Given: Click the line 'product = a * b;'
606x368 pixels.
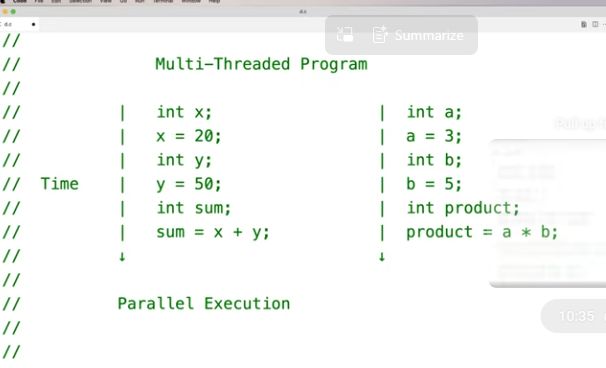Looking at the screenshot, I should coord(482,232).
